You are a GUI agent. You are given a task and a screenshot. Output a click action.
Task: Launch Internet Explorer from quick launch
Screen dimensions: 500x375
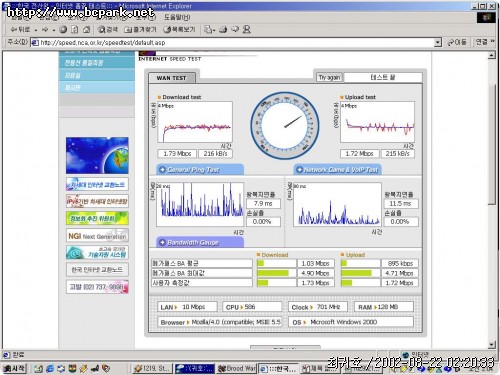50,368
